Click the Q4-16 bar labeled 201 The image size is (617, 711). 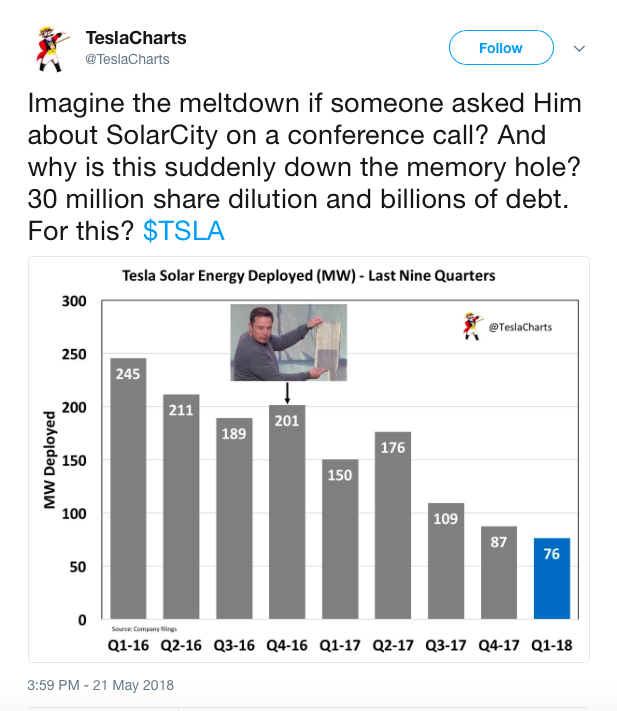pyautogui.click(x=288, y=512)
